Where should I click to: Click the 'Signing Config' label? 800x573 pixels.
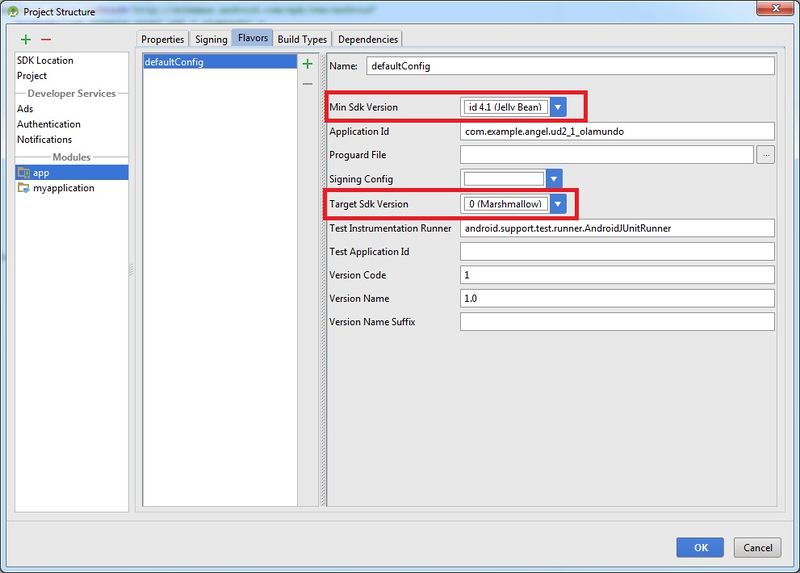(361, 179)
